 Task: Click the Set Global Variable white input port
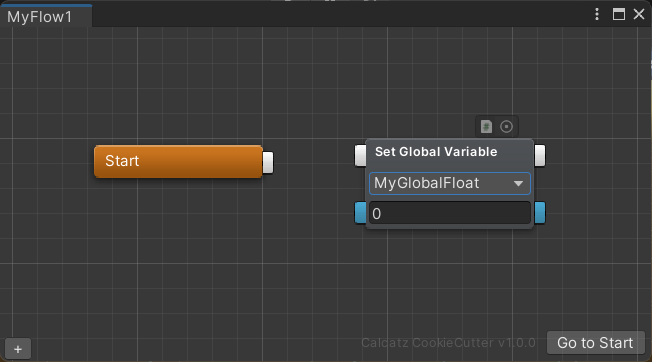pyautogui.click(x=360, y=155)
